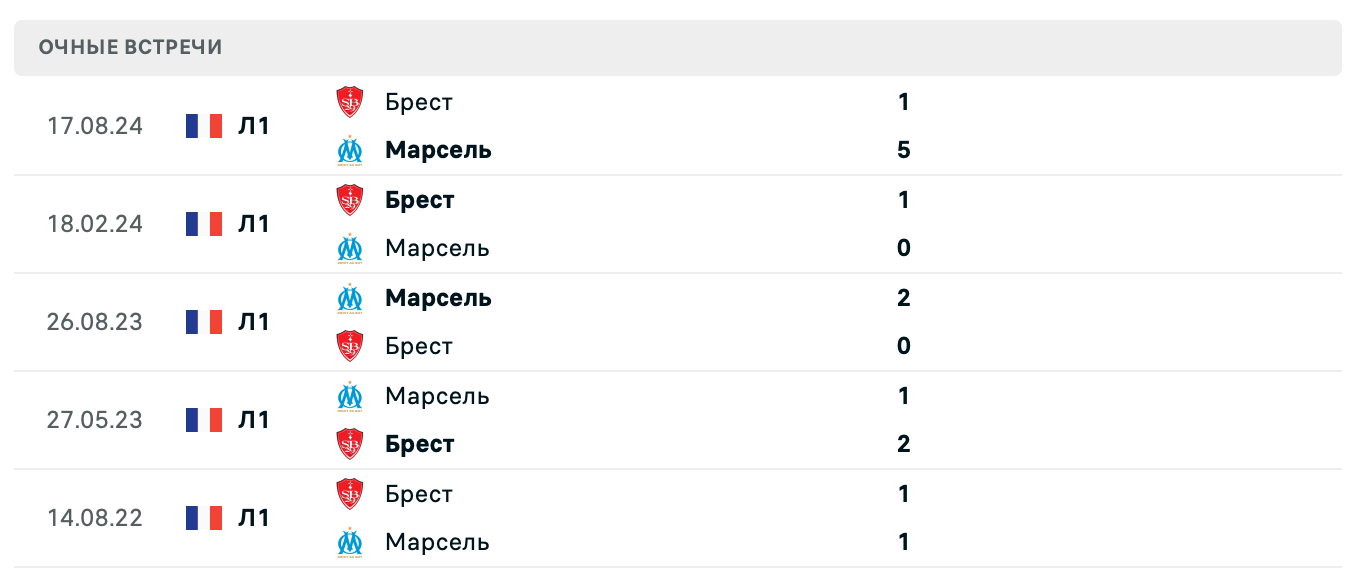The image size is (1358, 588).
Task: Click the bold Марсель team name in the first match
Action: point(437,150)
